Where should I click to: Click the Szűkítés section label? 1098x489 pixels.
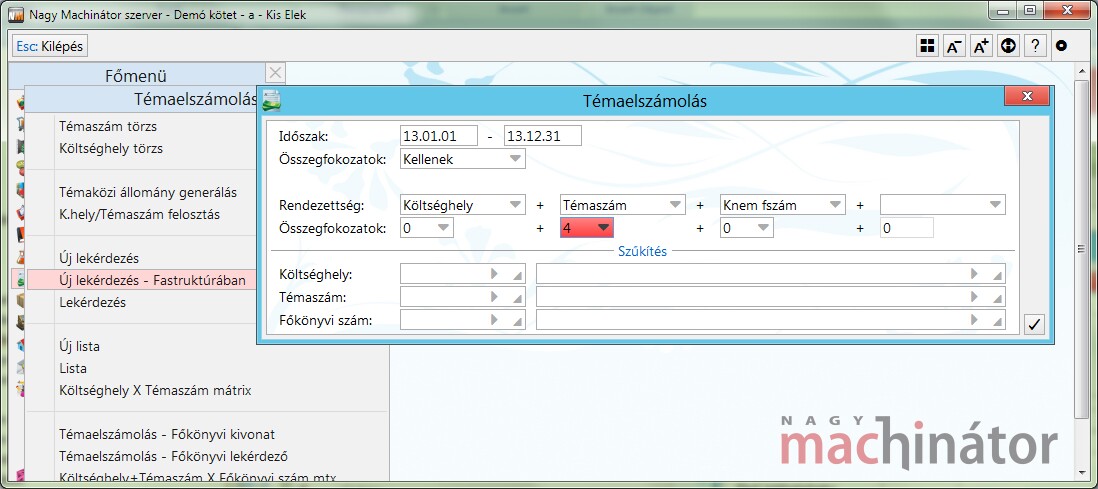pos(642,252)
